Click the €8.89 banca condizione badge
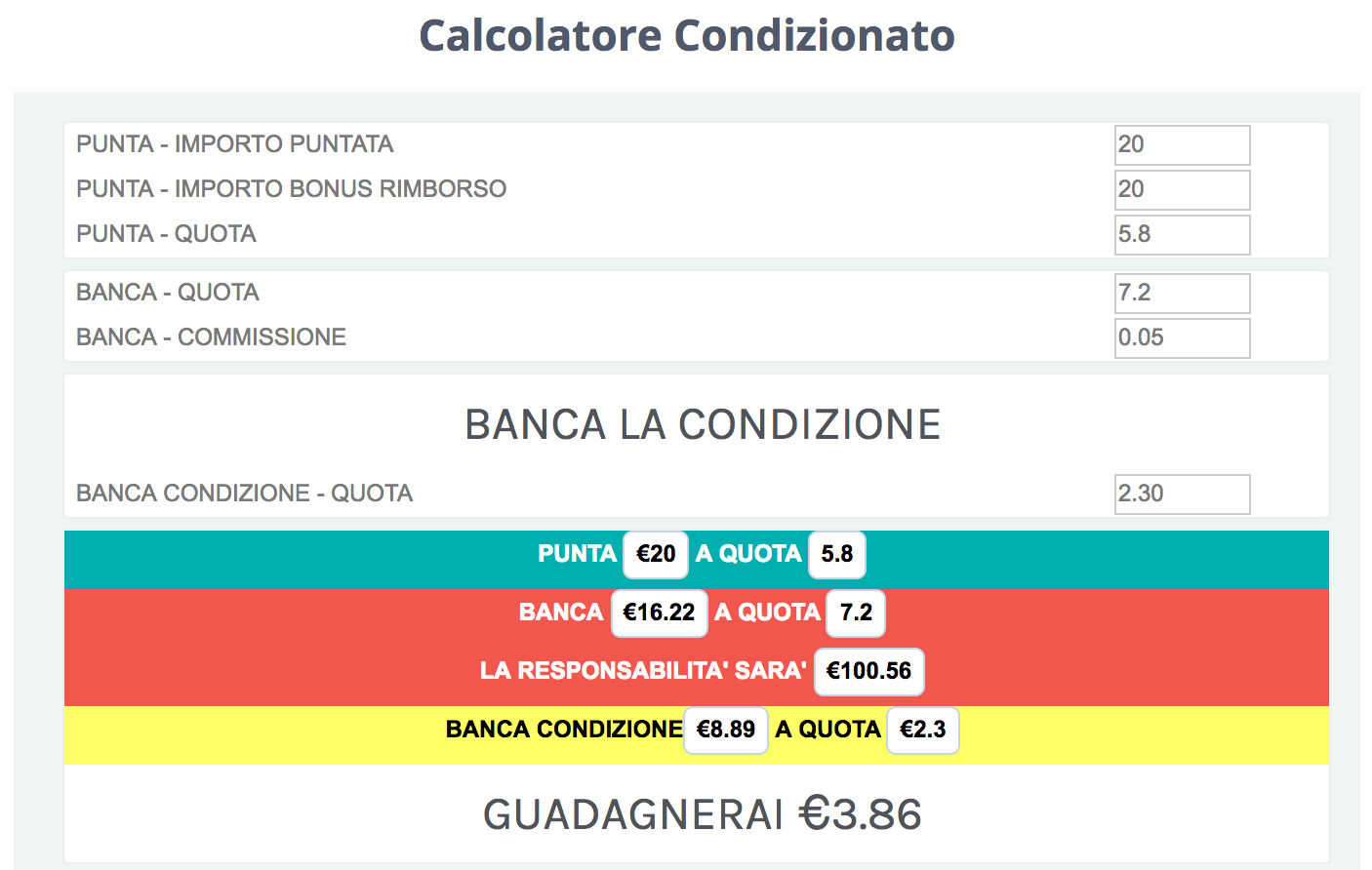Image resolution: width=1372 pixels, height=870 pixels. pos(726,730)
